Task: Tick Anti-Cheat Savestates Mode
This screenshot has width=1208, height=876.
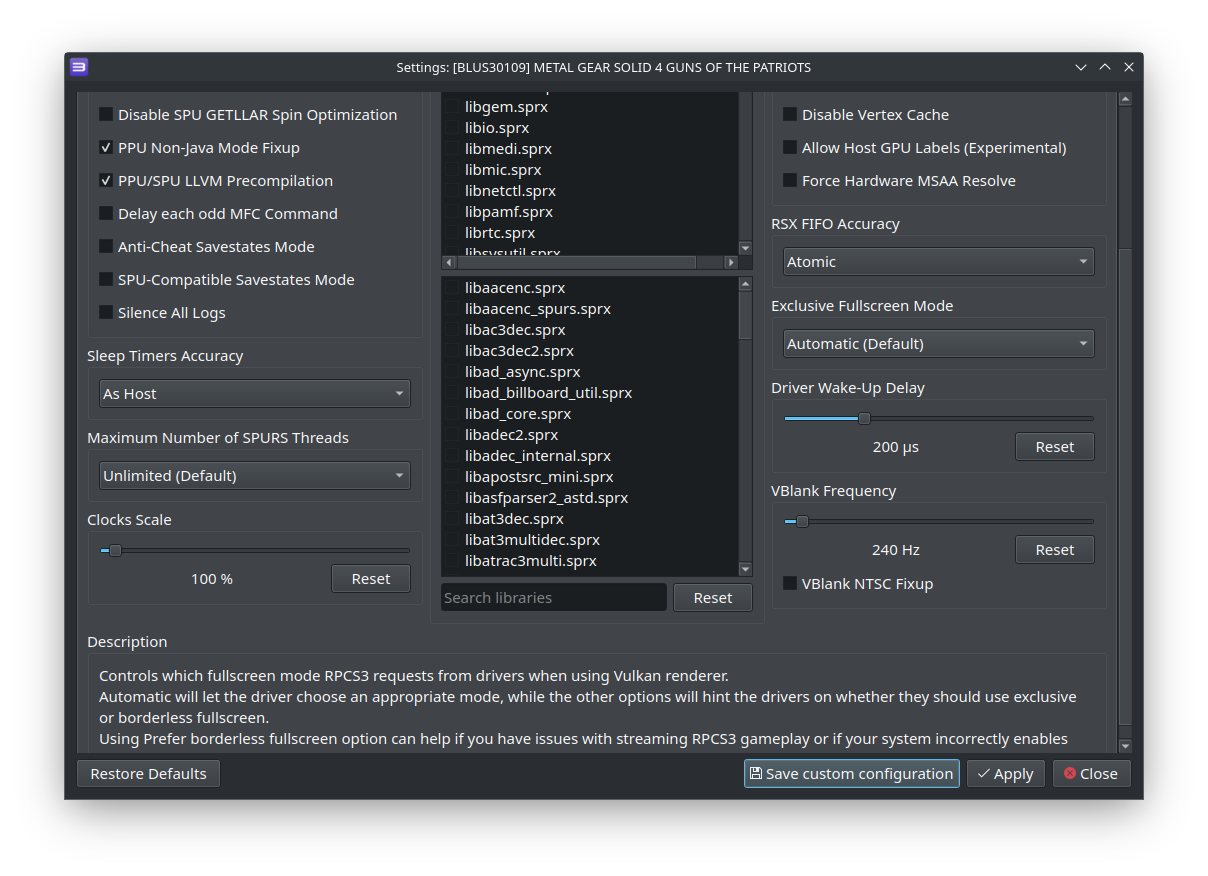Action: [x=106, y=247]
